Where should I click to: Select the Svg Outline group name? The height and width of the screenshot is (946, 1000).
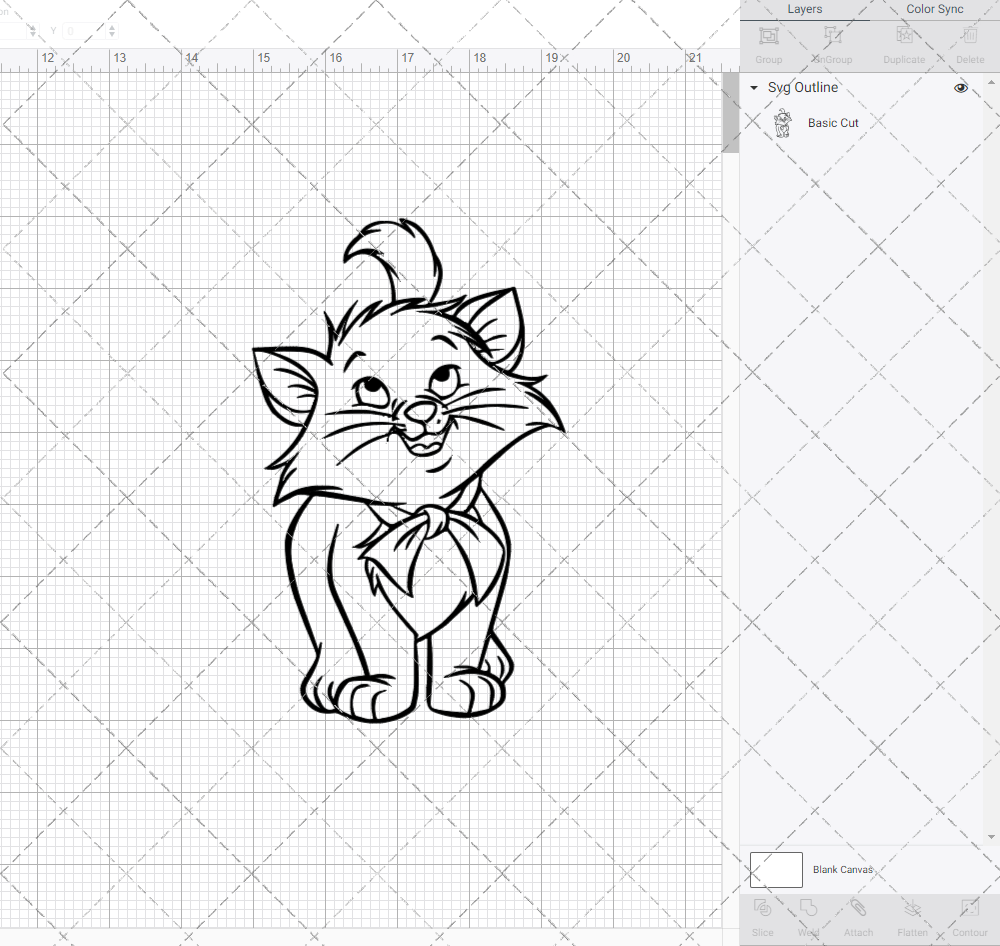click(x=802, y=87)
